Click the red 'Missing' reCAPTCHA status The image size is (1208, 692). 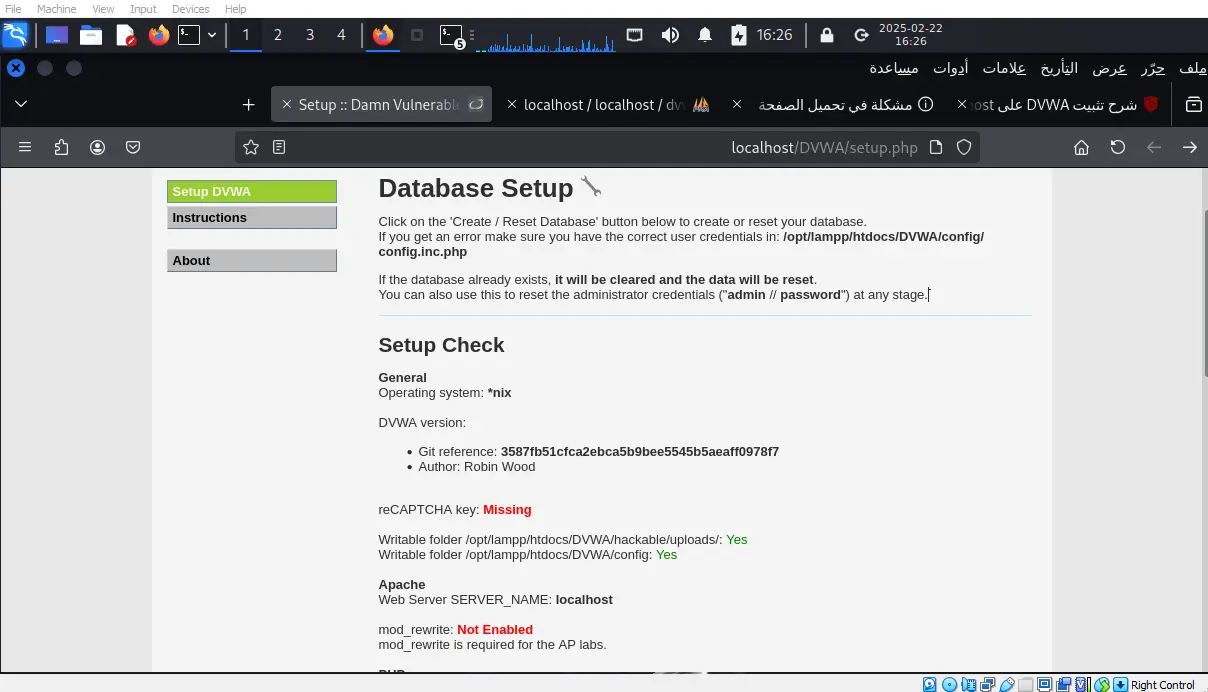click(507, 510)
